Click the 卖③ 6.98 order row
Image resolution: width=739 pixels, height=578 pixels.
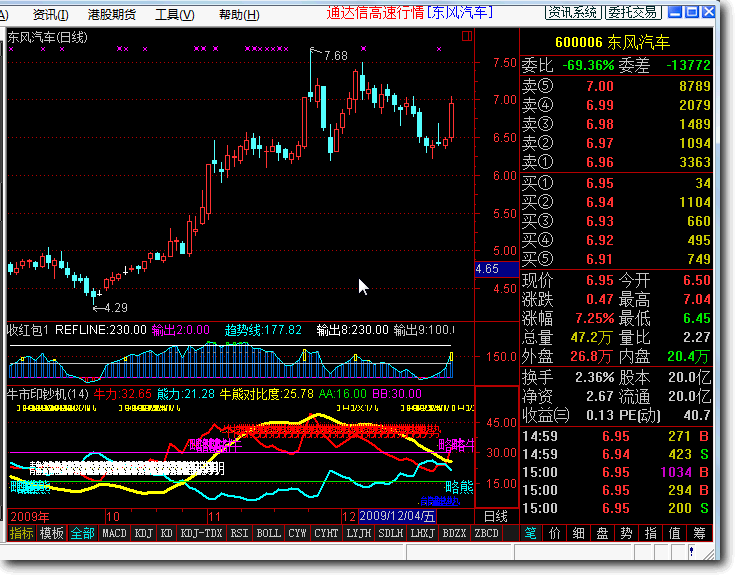(x=616, y=124)
